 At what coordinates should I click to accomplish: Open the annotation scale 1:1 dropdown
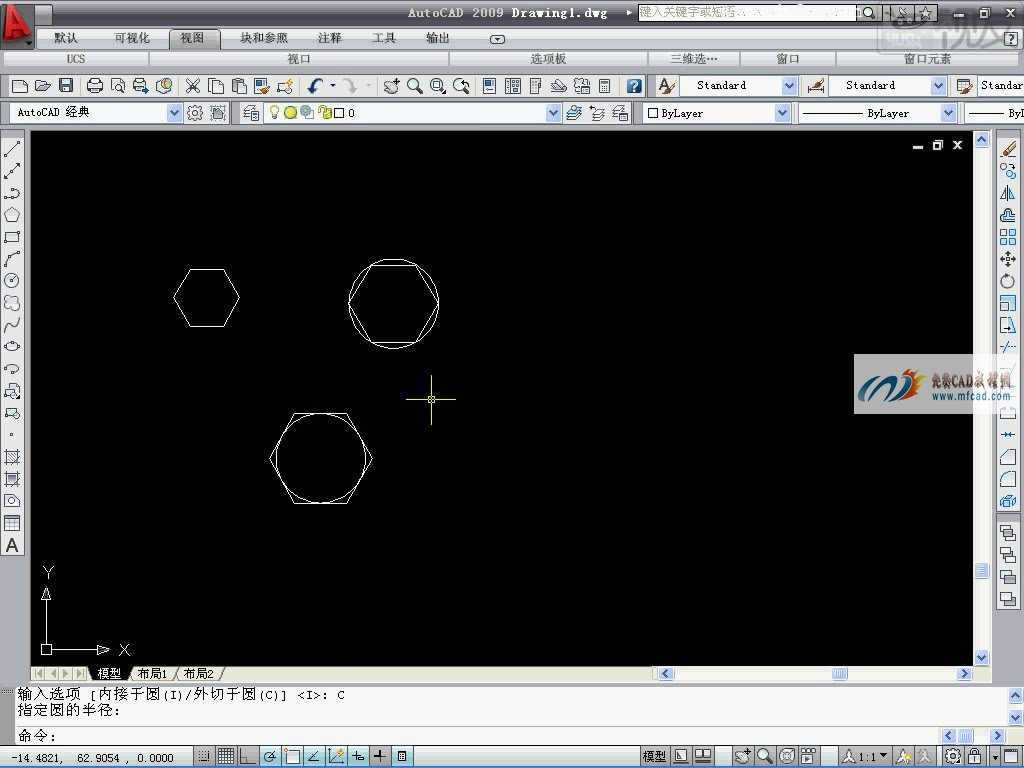point(867,756)
